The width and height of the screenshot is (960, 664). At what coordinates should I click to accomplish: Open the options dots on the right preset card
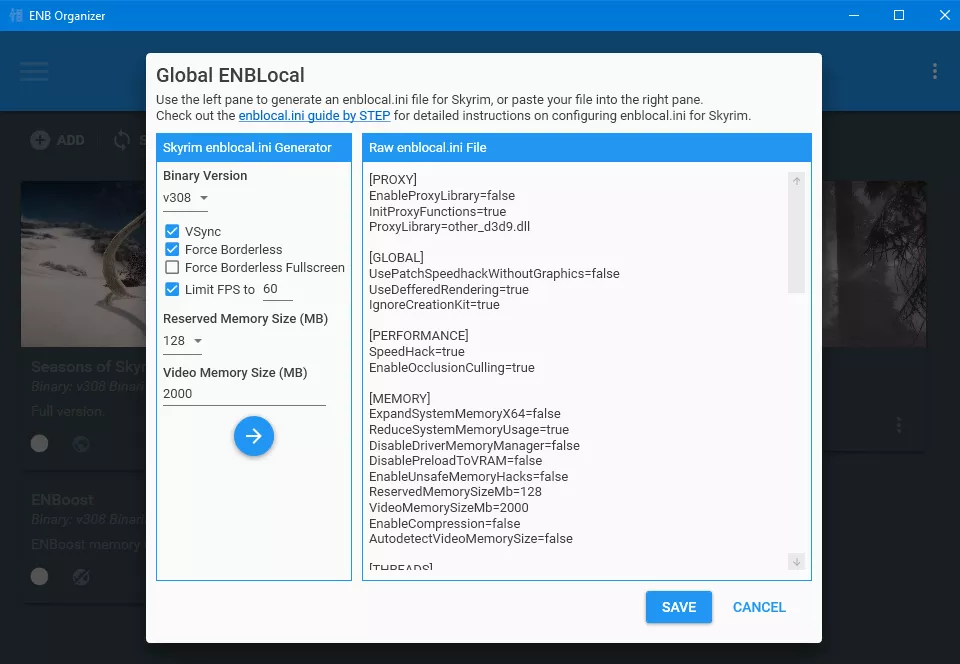point(898,425)
